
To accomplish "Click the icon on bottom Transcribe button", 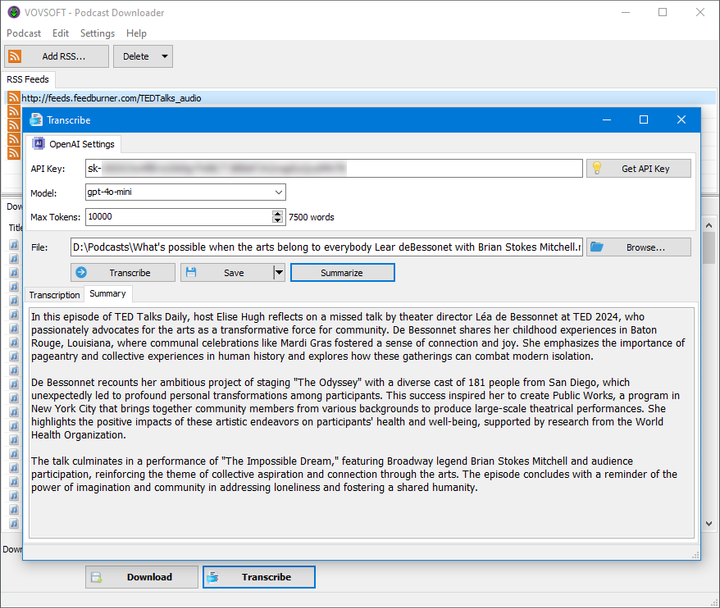I will click(x=213, y=577).
